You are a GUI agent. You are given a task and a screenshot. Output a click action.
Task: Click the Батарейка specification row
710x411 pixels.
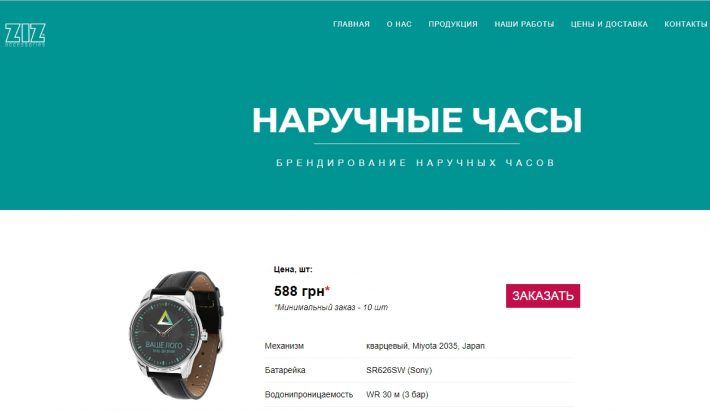tap(419, 370)
